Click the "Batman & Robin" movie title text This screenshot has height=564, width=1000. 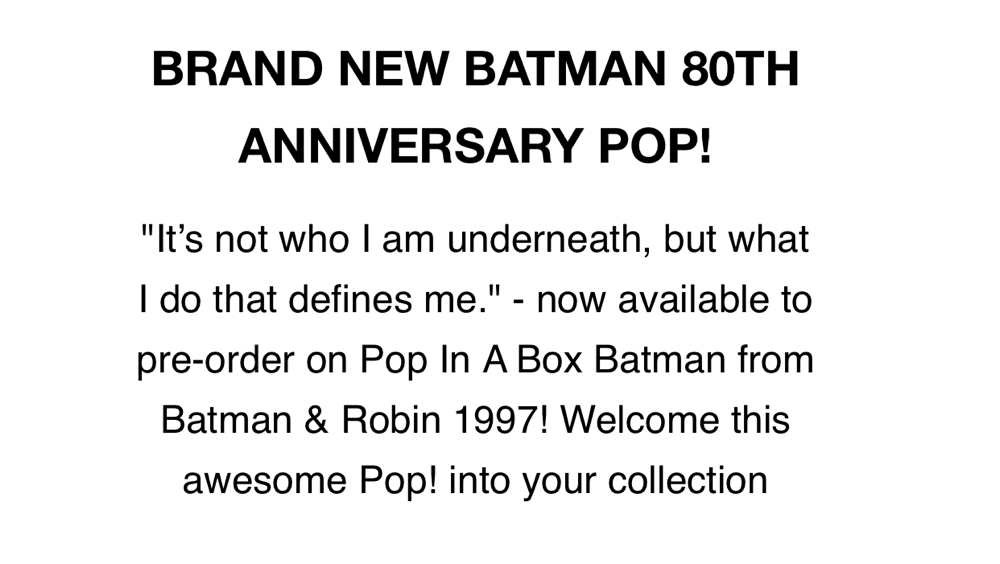(x=301, y=420)
